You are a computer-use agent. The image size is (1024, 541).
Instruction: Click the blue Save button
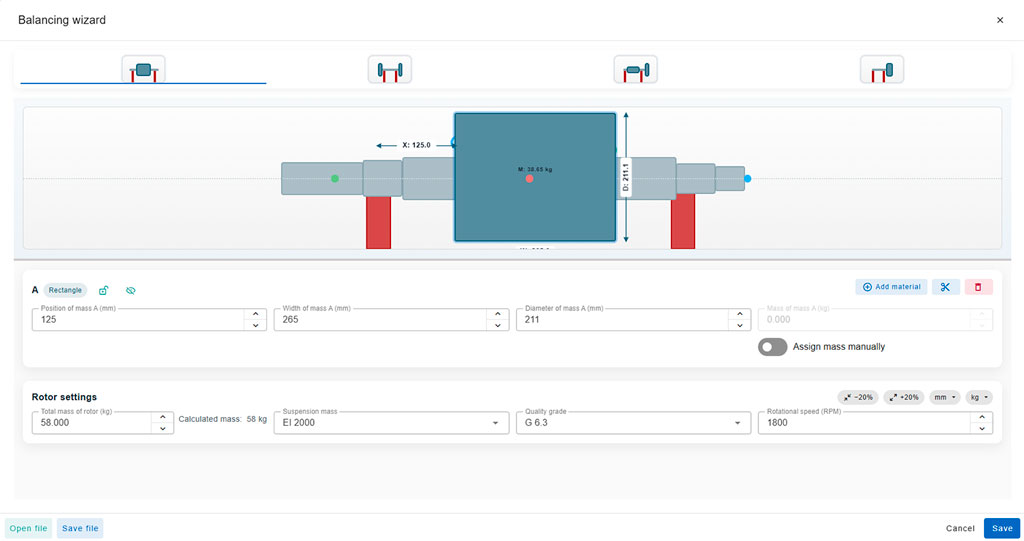pos(1002,528)
